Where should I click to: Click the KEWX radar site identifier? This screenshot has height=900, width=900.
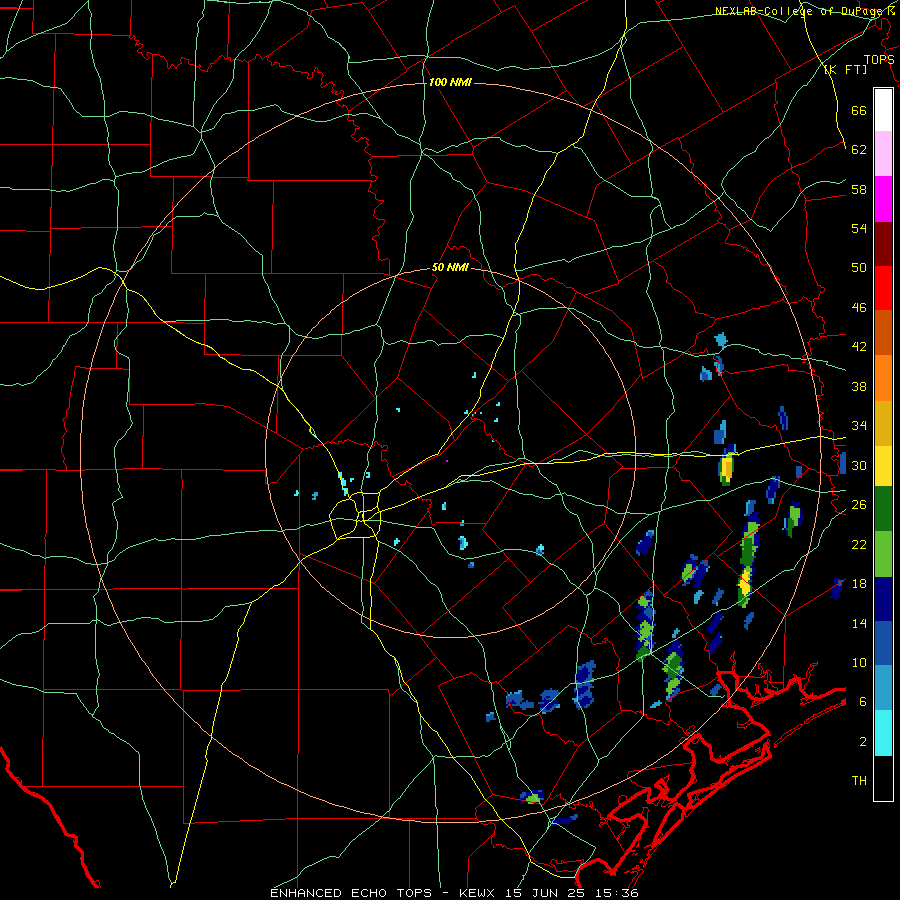coord(478,893)
